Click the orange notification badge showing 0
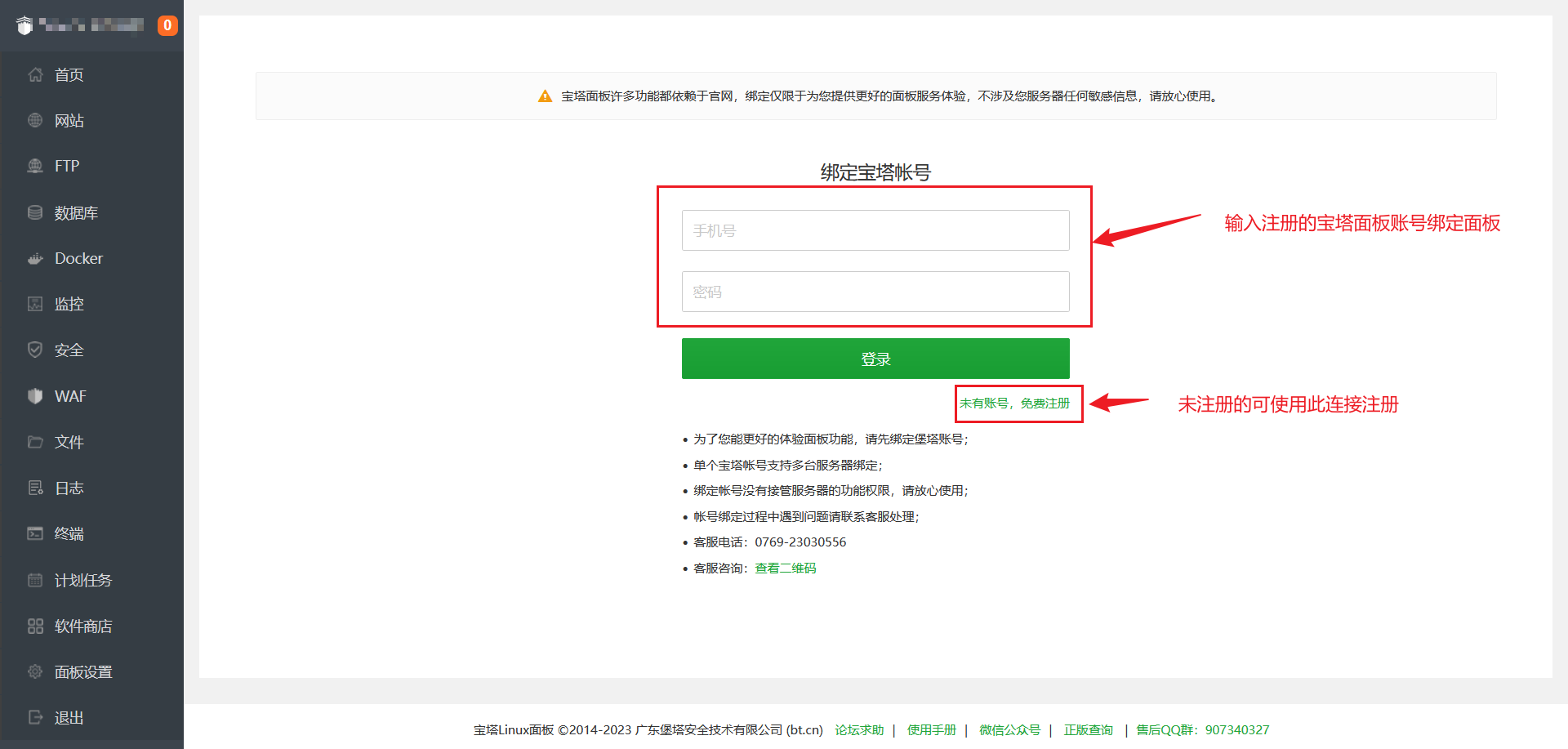Screen dimensions: 1568x749 pyautogui.click(x=167, y=25)
